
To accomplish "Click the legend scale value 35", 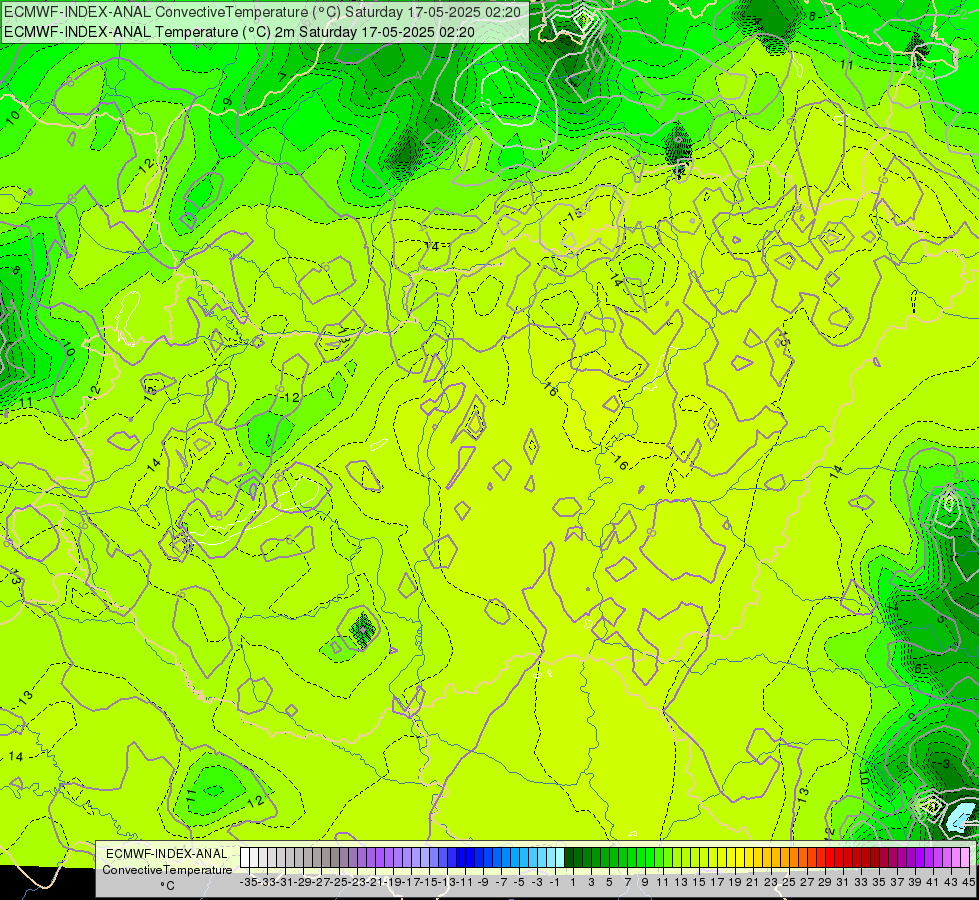I will [x=878, y=883].
